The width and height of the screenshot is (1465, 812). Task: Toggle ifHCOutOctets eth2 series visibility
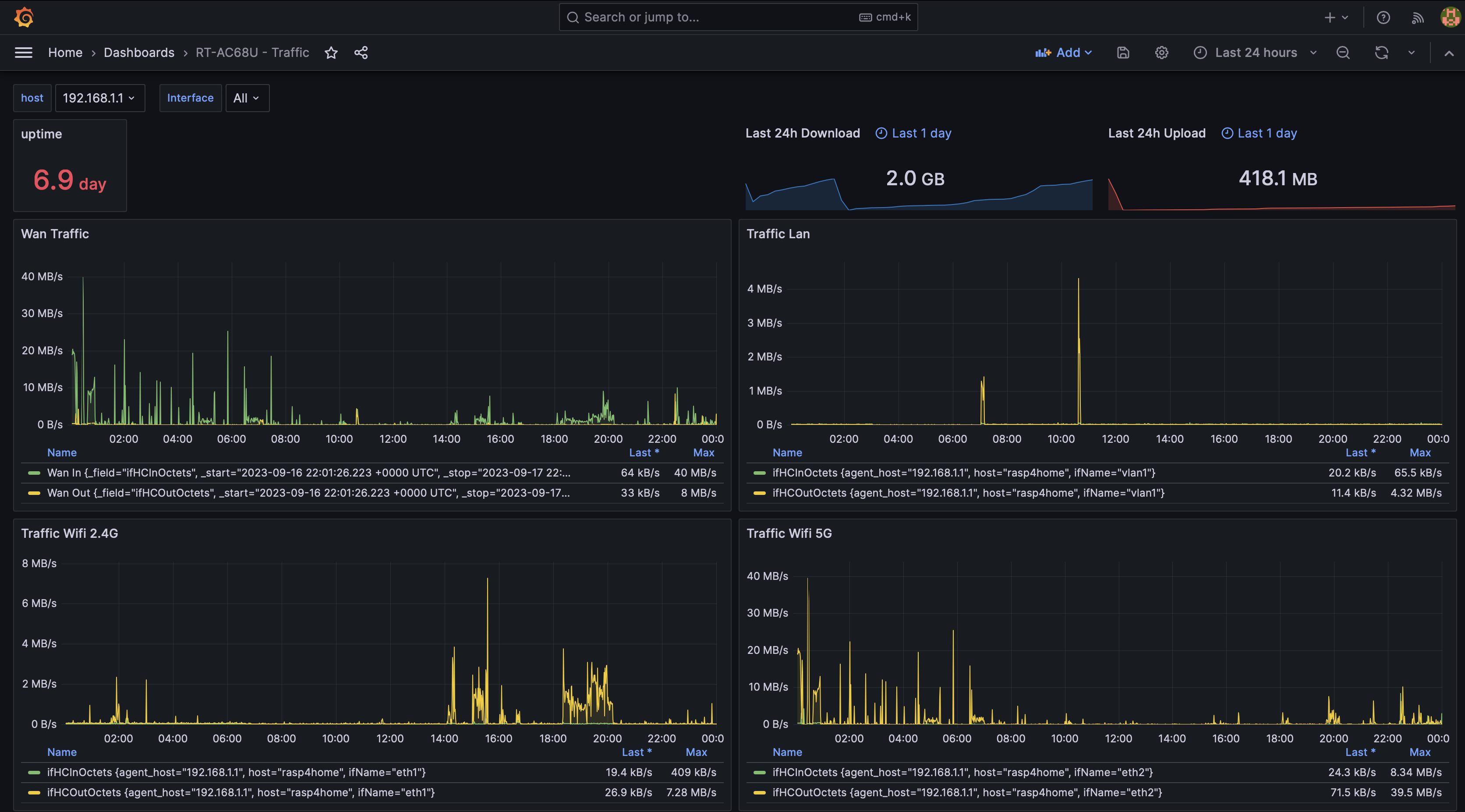tap(967, 792)
